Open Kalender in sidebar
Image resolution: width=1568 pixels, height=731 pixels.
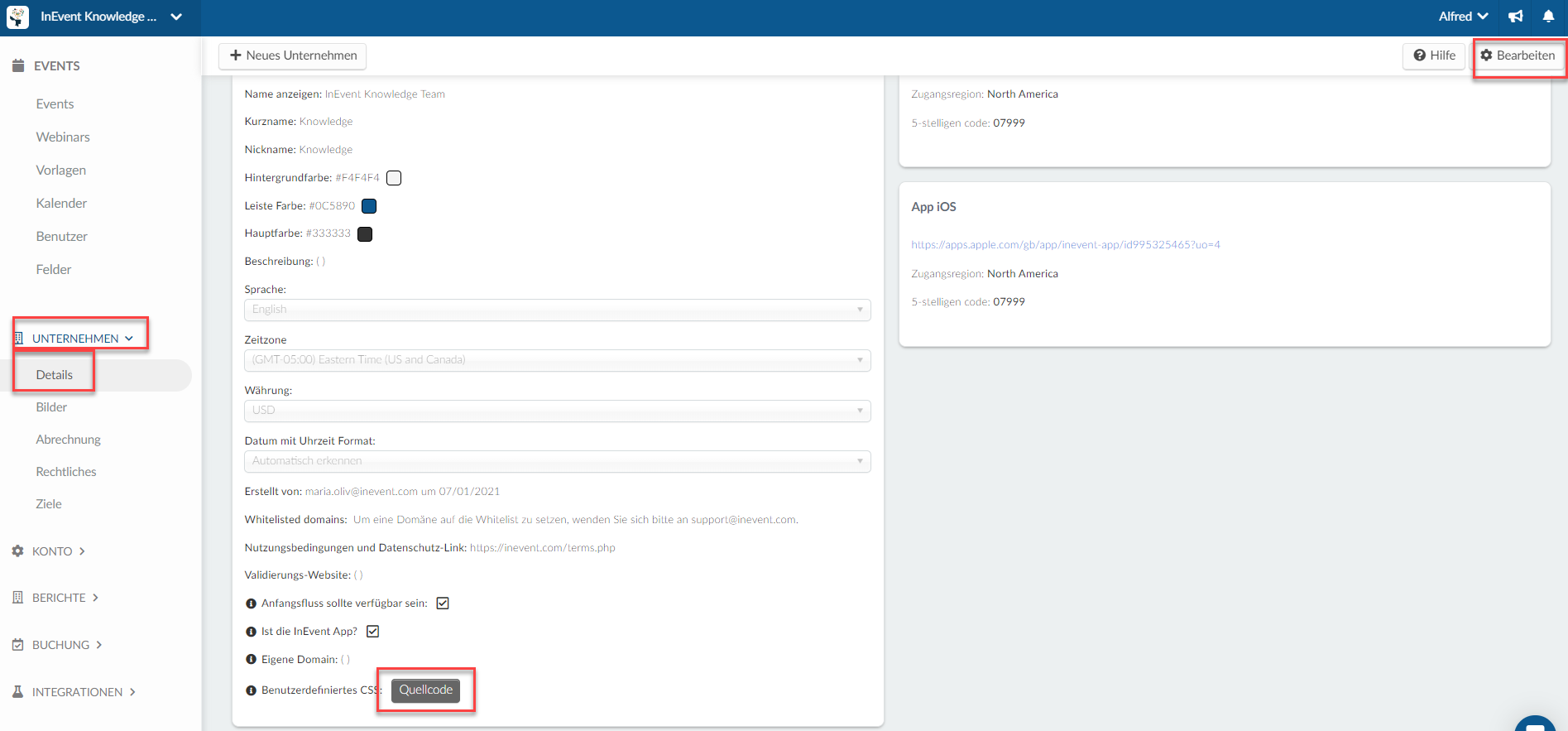pyautogui.click(x=61, y=203)
